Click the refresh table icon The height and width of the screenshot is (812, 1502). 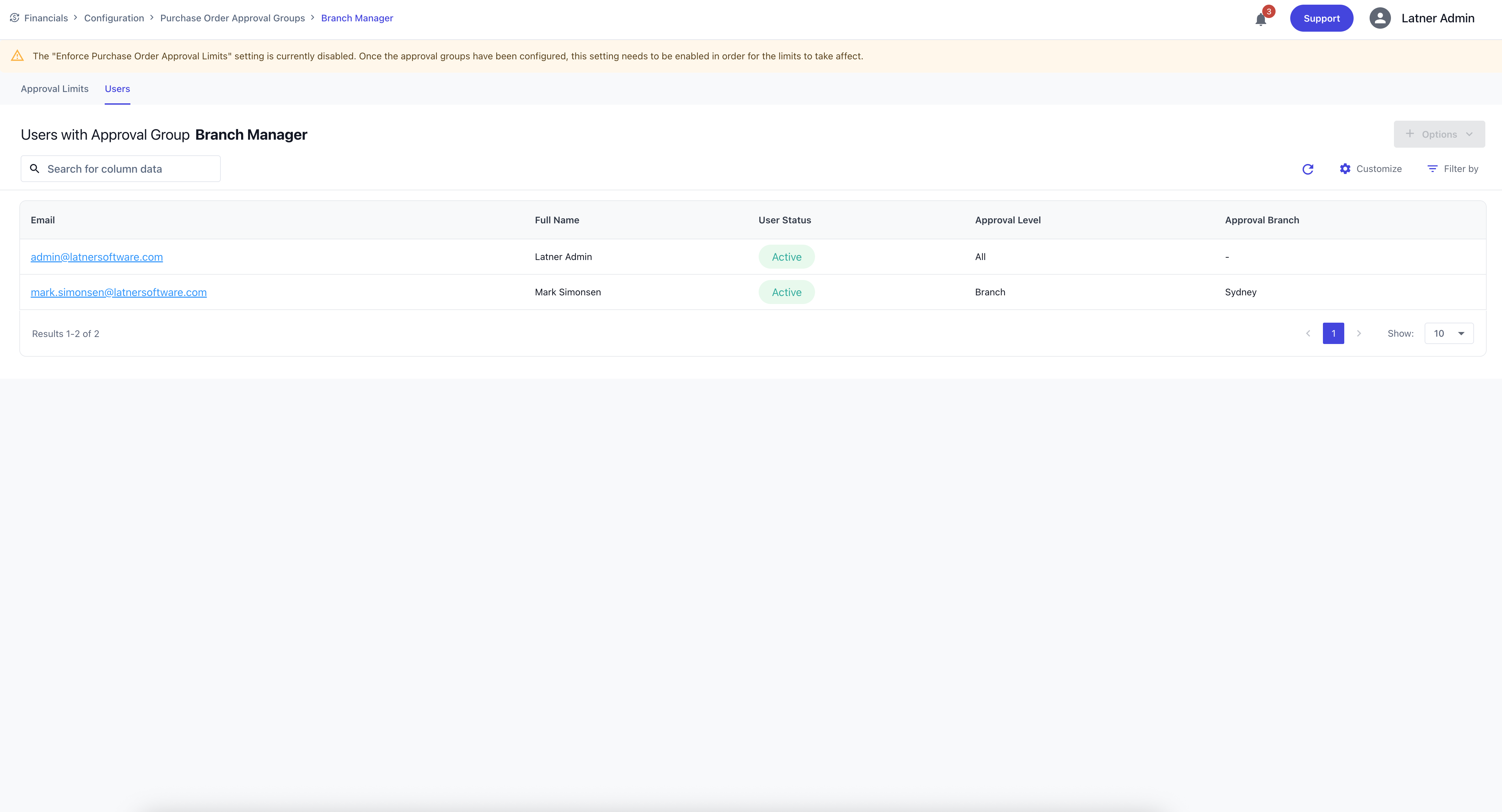point(1308,169)
